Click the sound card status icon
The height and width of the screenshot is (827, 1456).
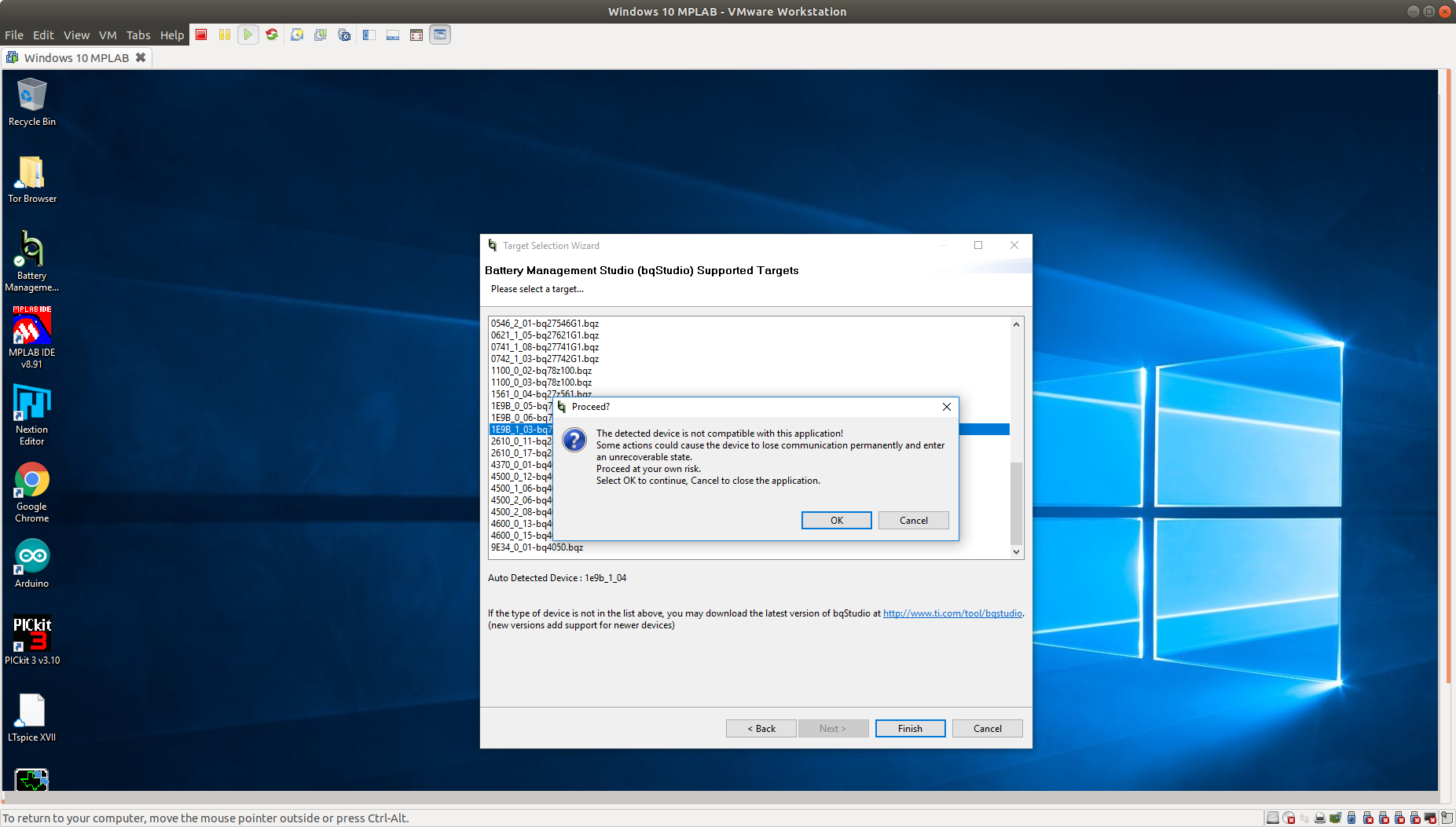tap(1336, 818)
